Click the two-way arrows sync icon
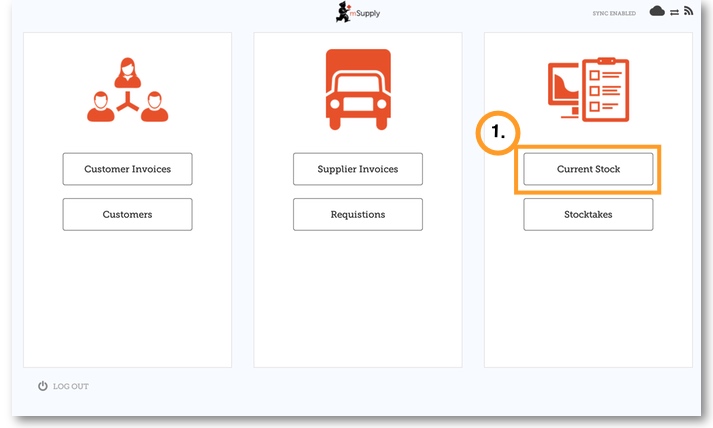The image size is (713, 428). 674,12
